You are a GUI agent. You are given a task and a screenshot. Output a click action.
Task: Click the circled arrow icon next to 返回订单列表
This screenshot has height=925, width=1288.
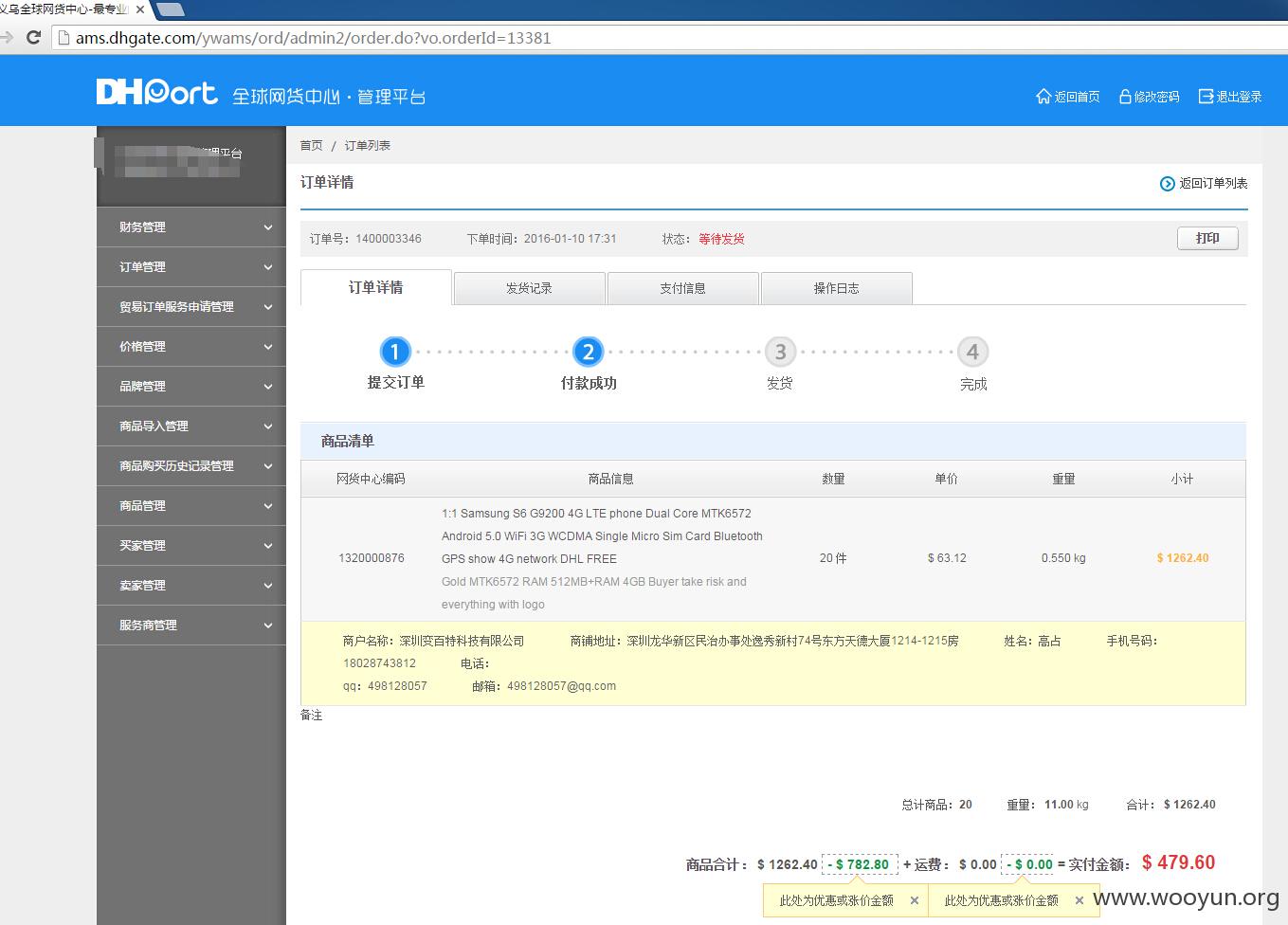(x=1167, y=183)
